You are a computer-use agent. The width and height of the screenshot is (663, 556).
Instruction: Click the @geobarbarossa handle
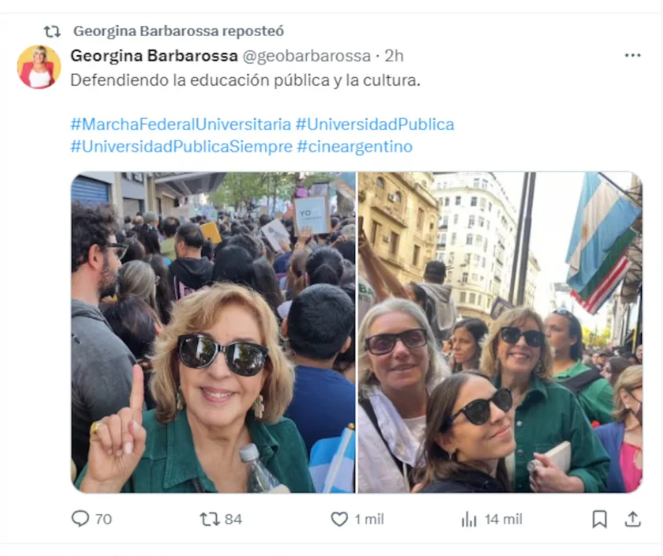(306, 55)
